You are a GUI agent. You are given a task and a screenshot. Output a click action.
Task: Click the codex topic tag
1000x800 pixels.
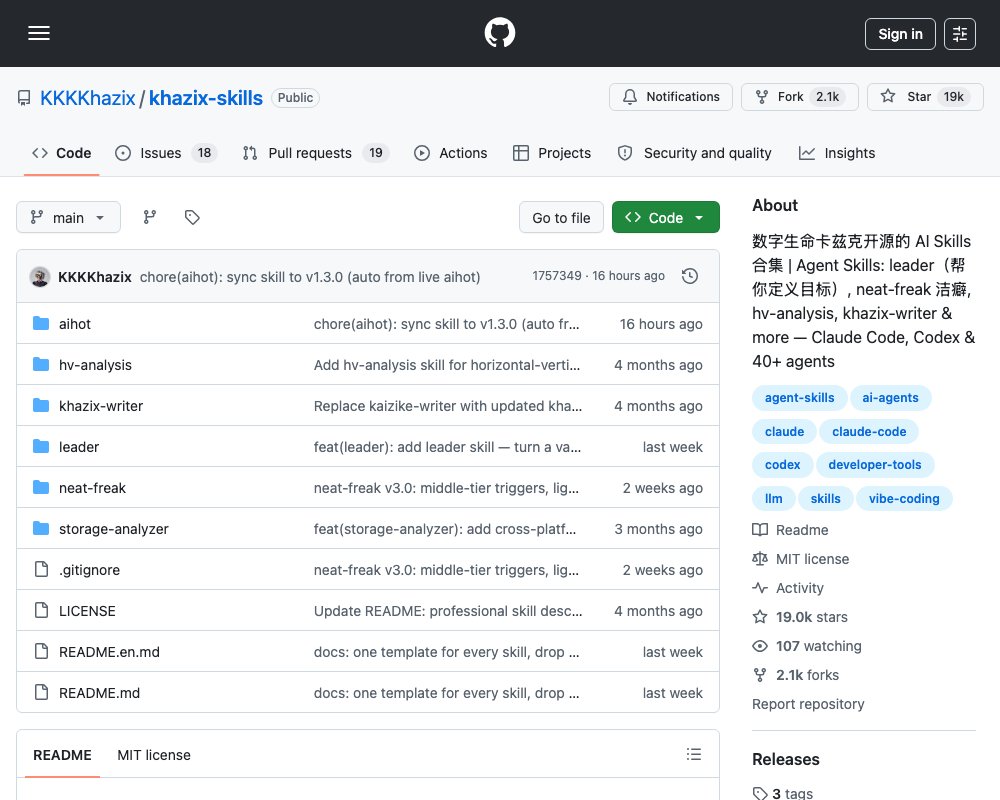(783, 465)
